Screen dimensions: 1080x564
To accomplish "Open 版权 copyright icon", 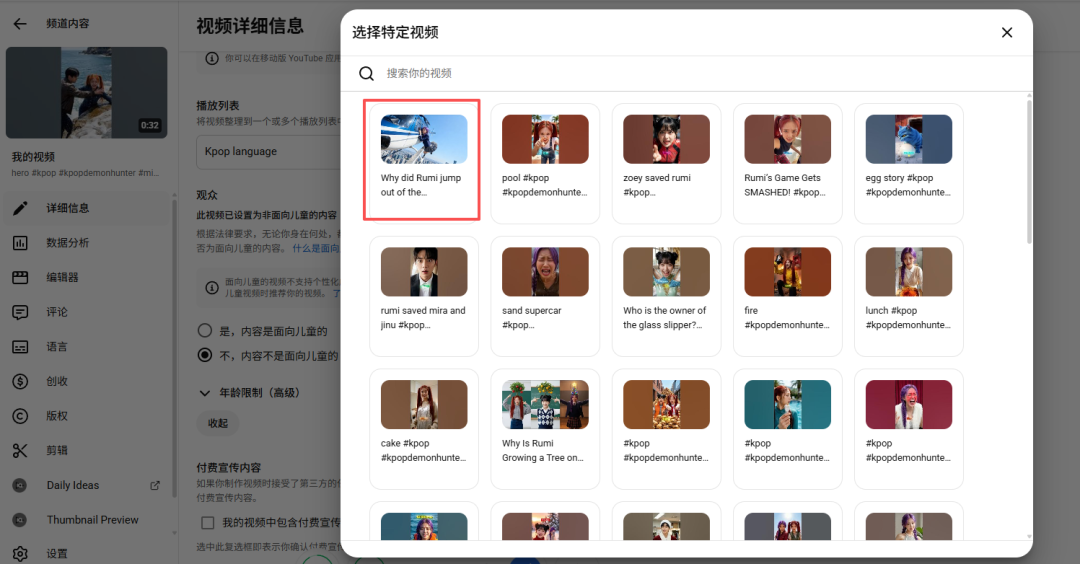I will (x=20, y=416).
